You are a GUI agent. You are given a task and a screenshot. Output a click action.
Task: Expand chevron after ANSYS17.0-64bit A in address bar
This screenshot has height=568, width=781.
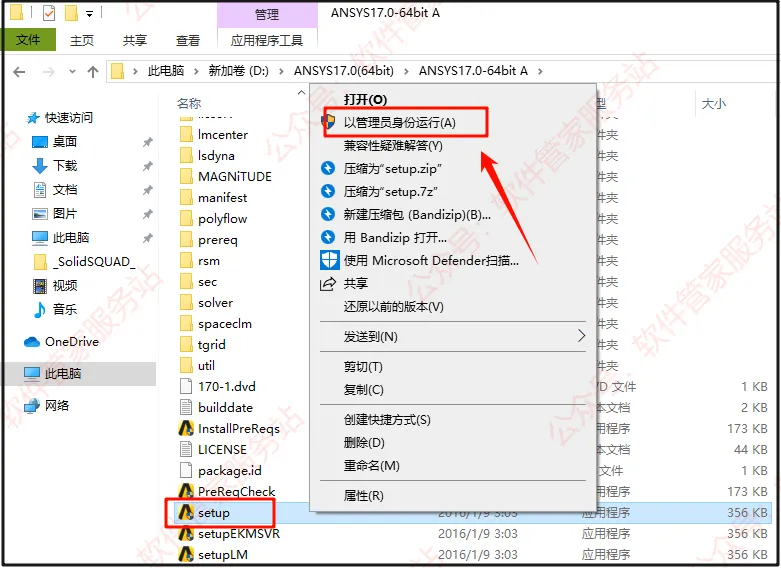[x=540, y=71]
